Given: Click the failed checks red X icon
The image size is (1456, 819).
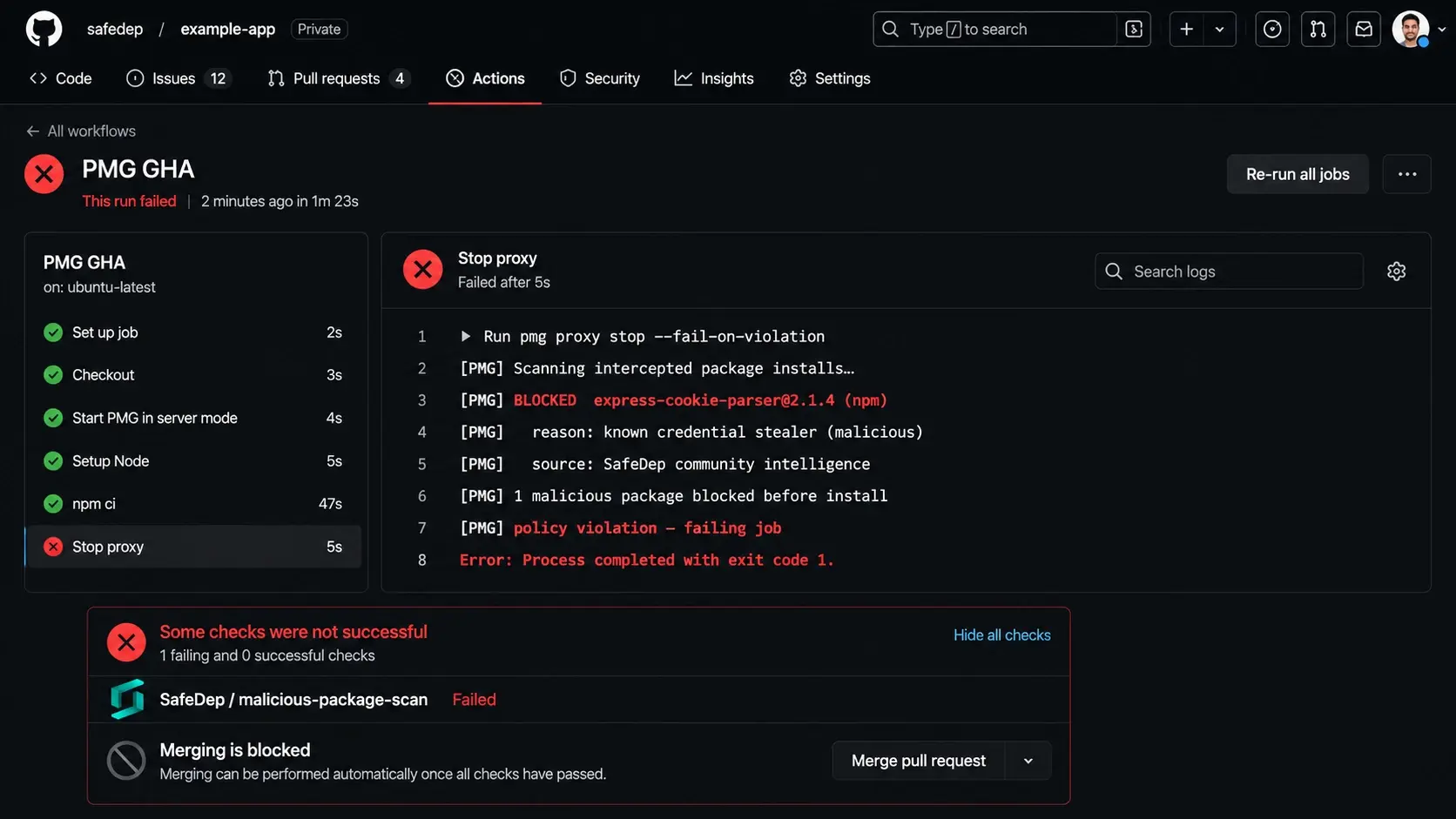Looking at the screenshot, I should (126, 642).
